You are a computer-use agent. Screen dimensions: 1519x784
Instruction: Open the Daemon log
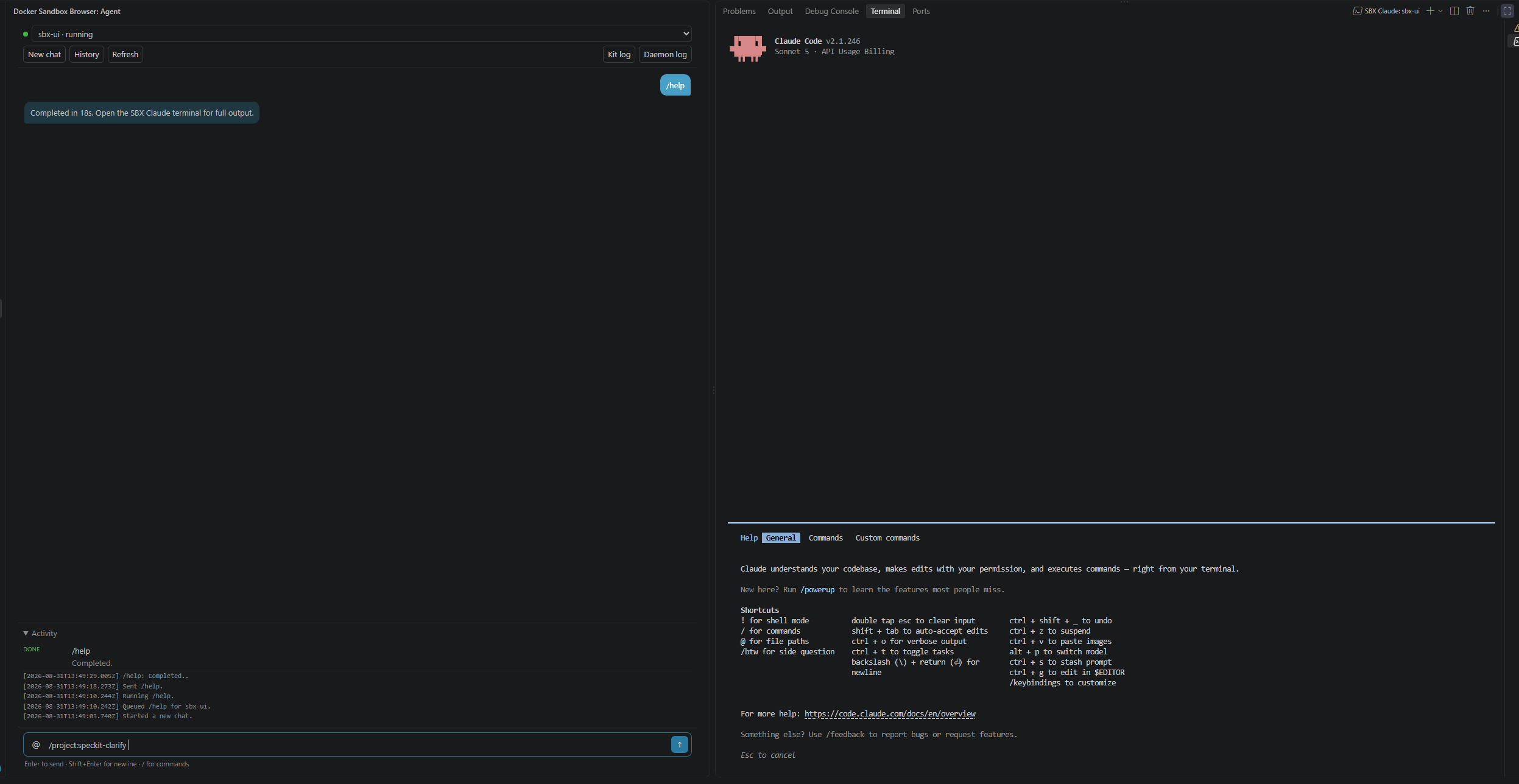pyautogui.click(x=665, y=54)
